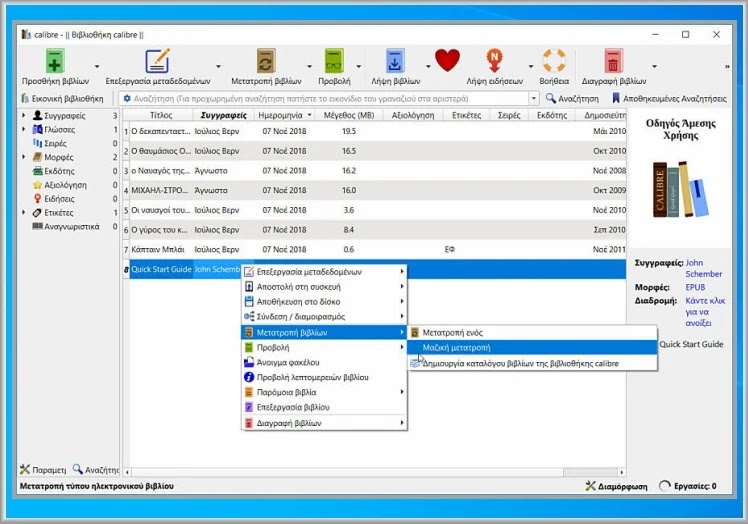Click the Εργασίες: 0 jobs indicator

[687, 486]
